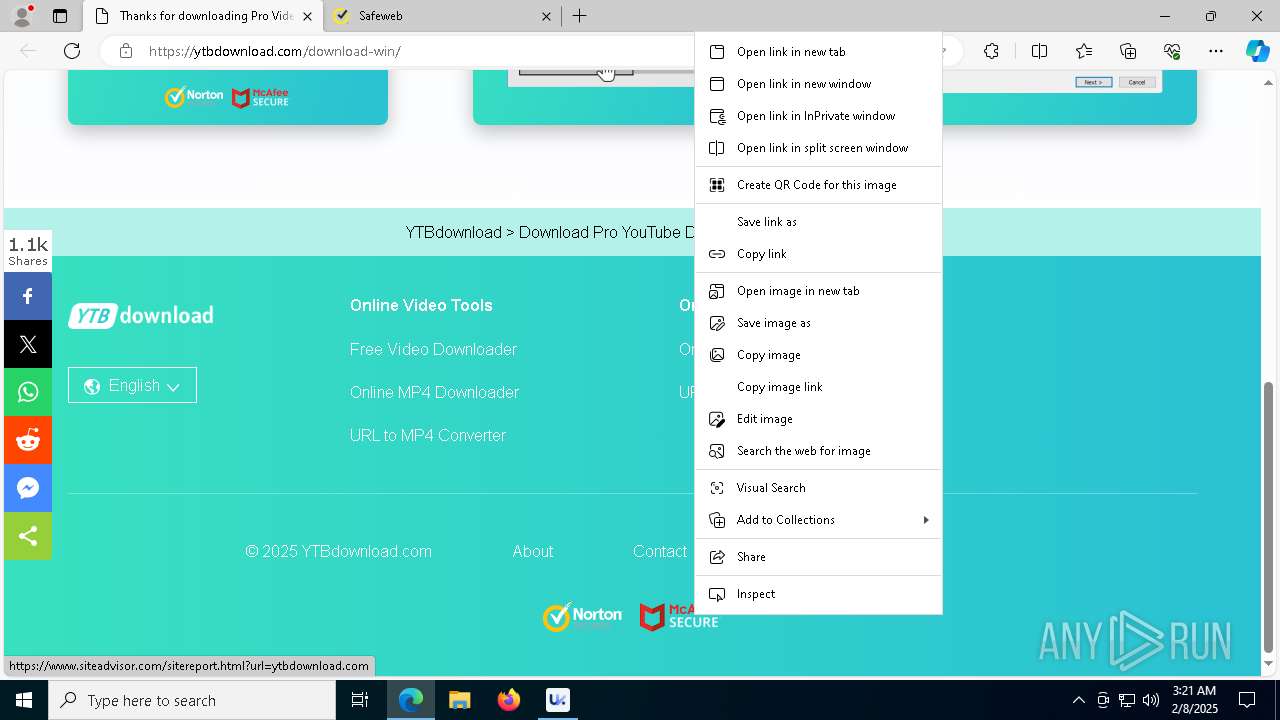Open Task View on taskbar
The height and width of the screenshot is (720, 1280).
pyautogui.click(x=360, y=700)
